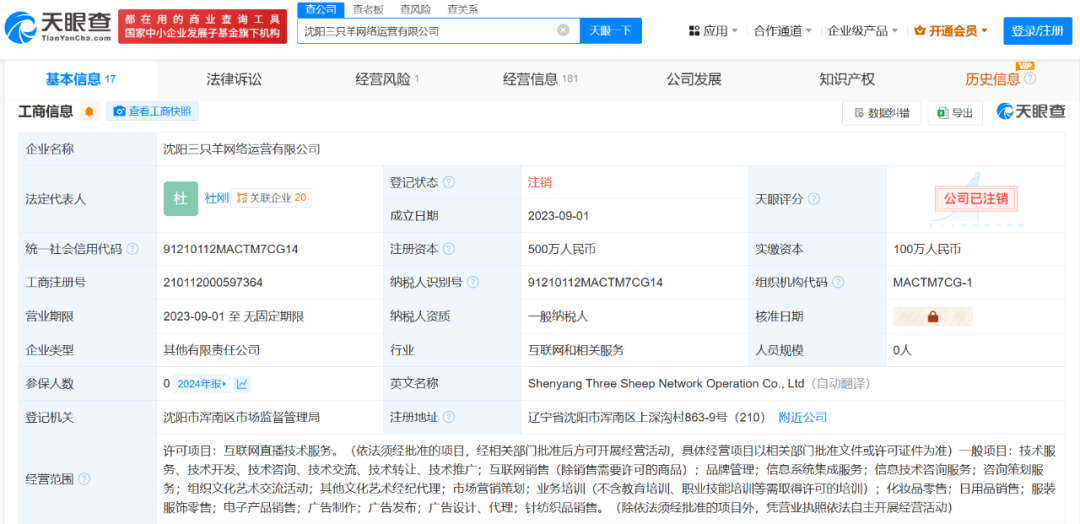Click help icon next to 组织机构代码
This screenshot has width=1080, height=524.
[x=838, y=282]
